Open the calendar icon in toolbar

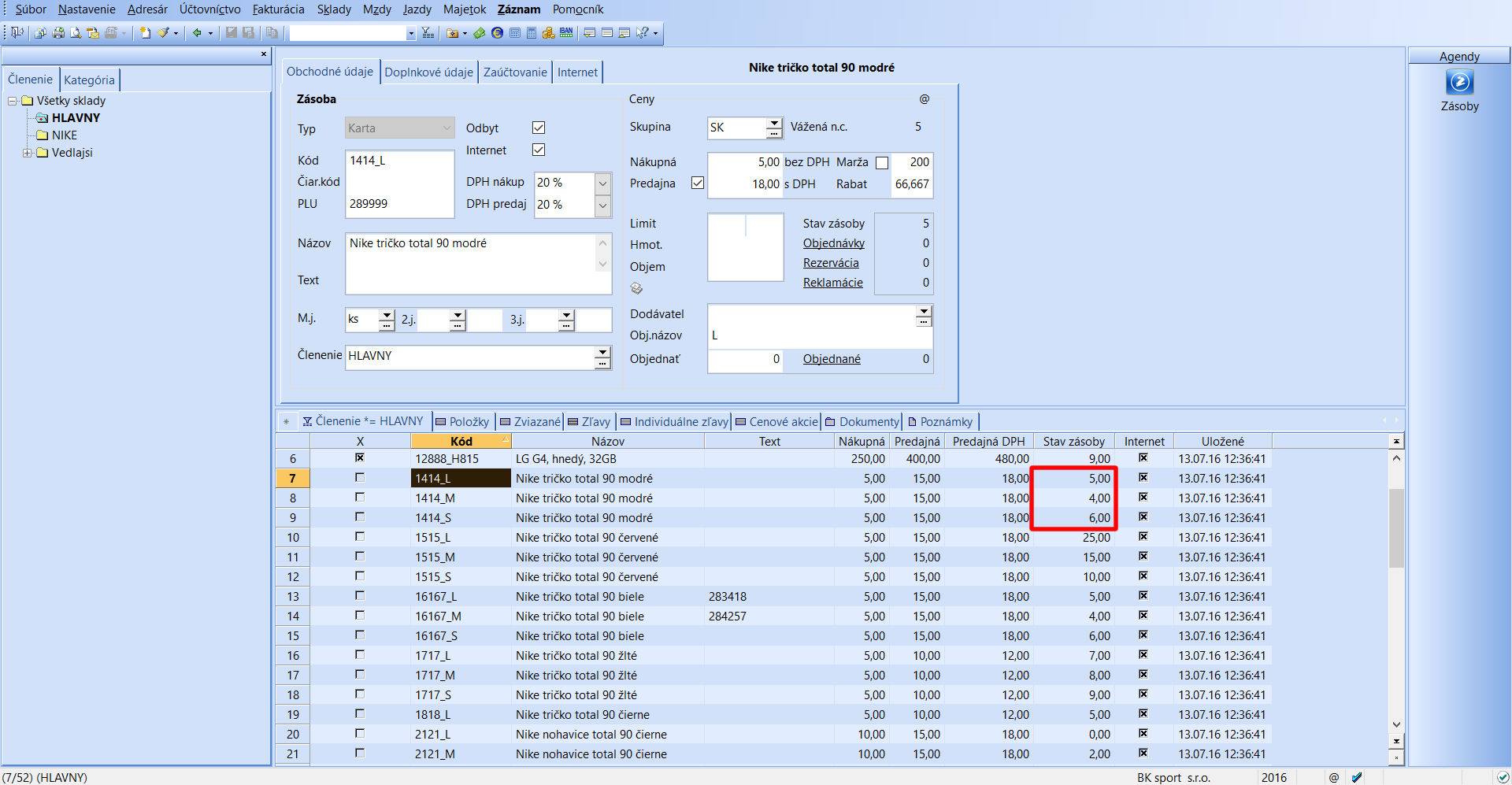pos(514,33)
